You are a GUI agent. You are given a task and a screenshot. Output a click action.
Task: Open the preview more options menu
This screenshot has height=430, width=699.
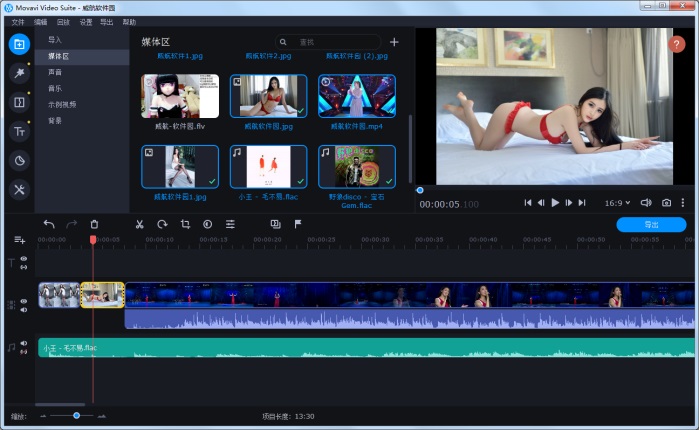[684, 203]
